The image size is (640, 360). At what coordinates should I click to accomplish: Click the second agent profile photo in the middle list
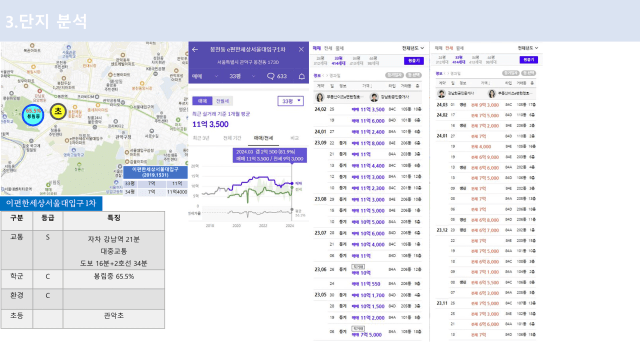click(x=374, y=97)
